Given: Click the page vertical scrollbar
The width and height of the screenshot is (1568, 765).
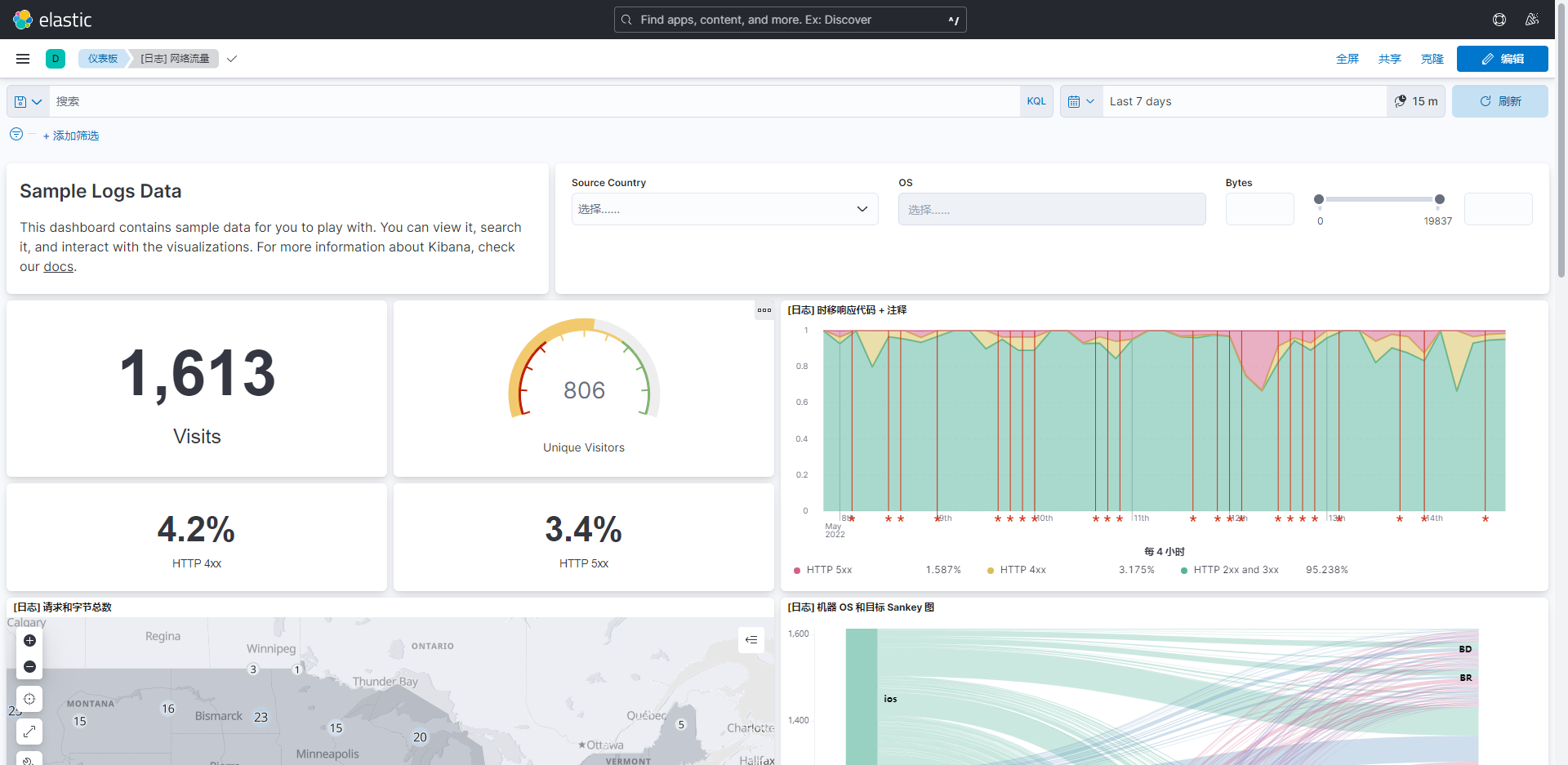Looking at the screenshot, I should [x=1561, y=139].
